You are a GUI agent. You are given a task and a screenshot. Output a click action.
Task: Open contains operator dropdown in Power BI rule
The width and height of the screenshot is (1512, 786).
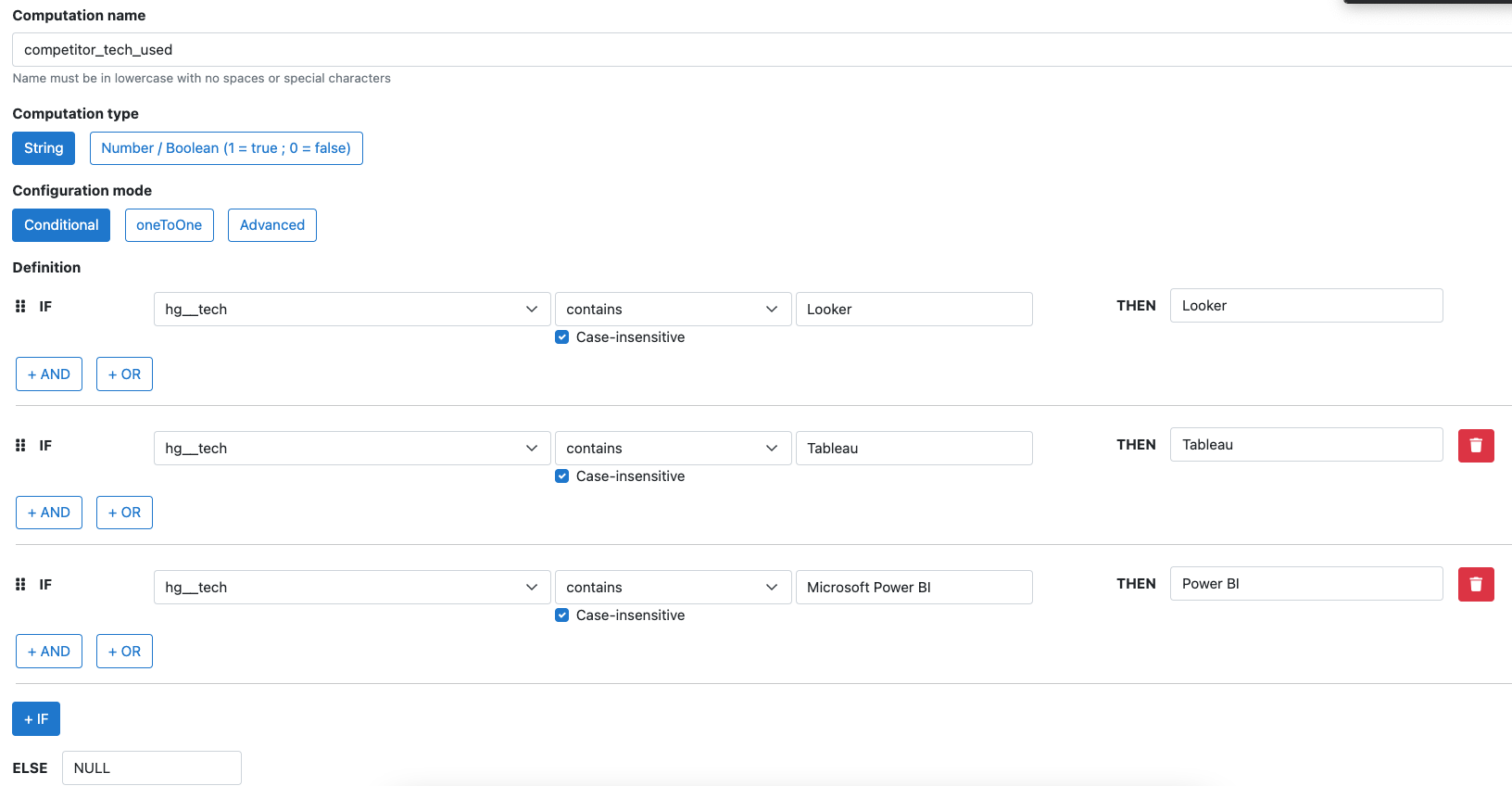673,587
